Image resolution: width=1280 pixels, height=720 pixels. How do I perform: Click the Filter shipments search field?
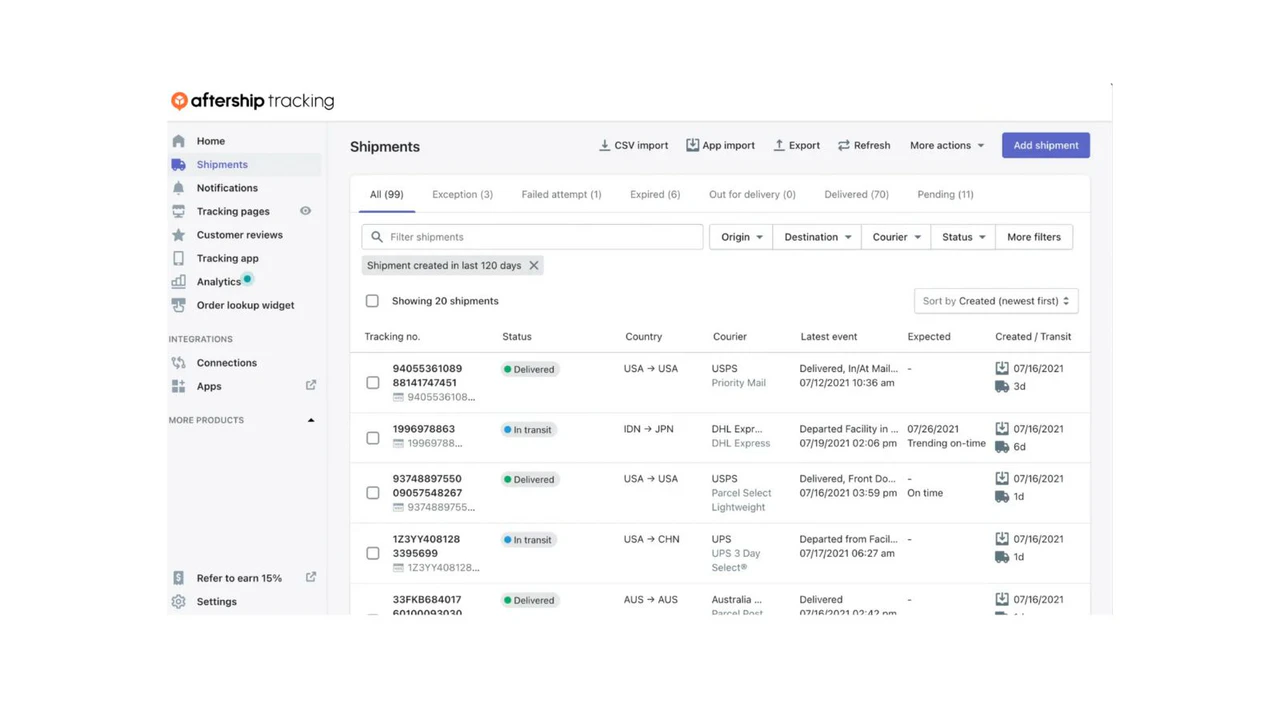coord(532,237)
